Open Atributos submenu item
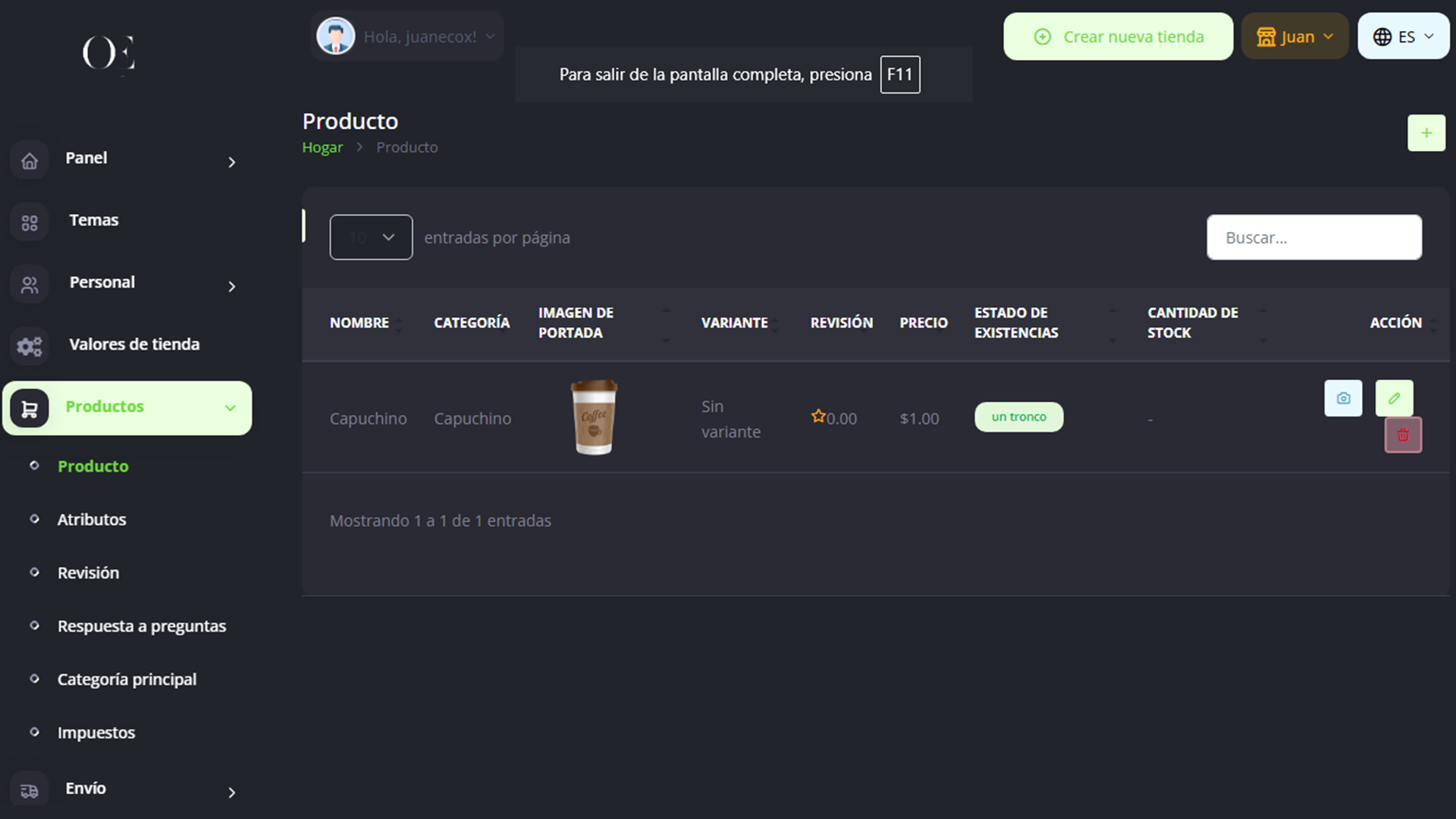The height and width of the screenshot is (819, 1456). [92, 519]
